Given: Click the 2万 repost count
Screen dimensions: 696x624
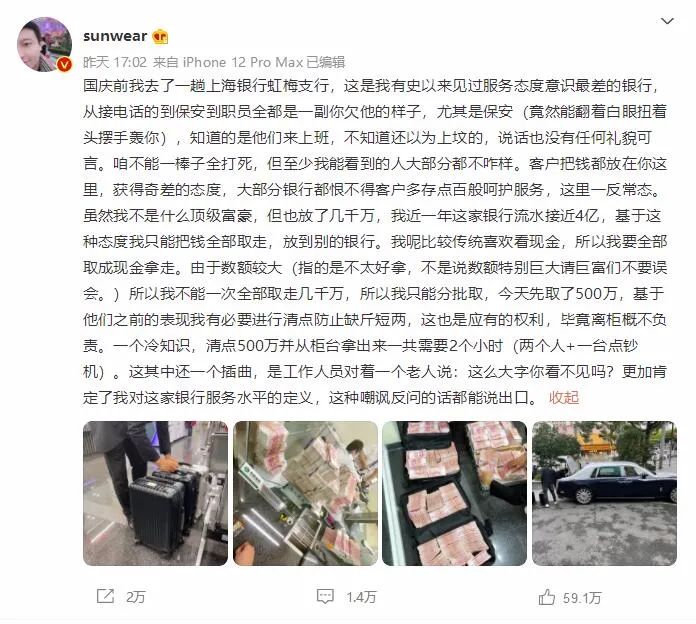Looking at the screenshot, I should tap(136, 596).
